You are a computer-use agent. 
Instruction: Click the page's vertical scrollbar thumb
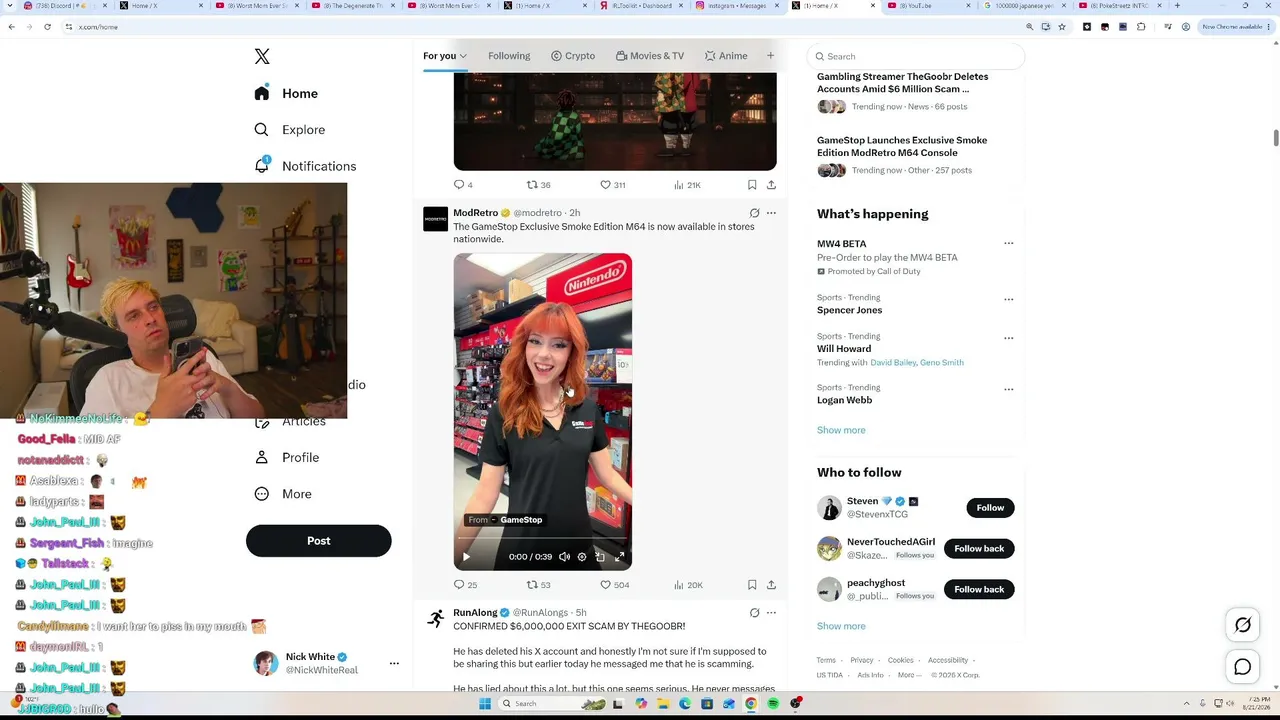pos(1276,137)
